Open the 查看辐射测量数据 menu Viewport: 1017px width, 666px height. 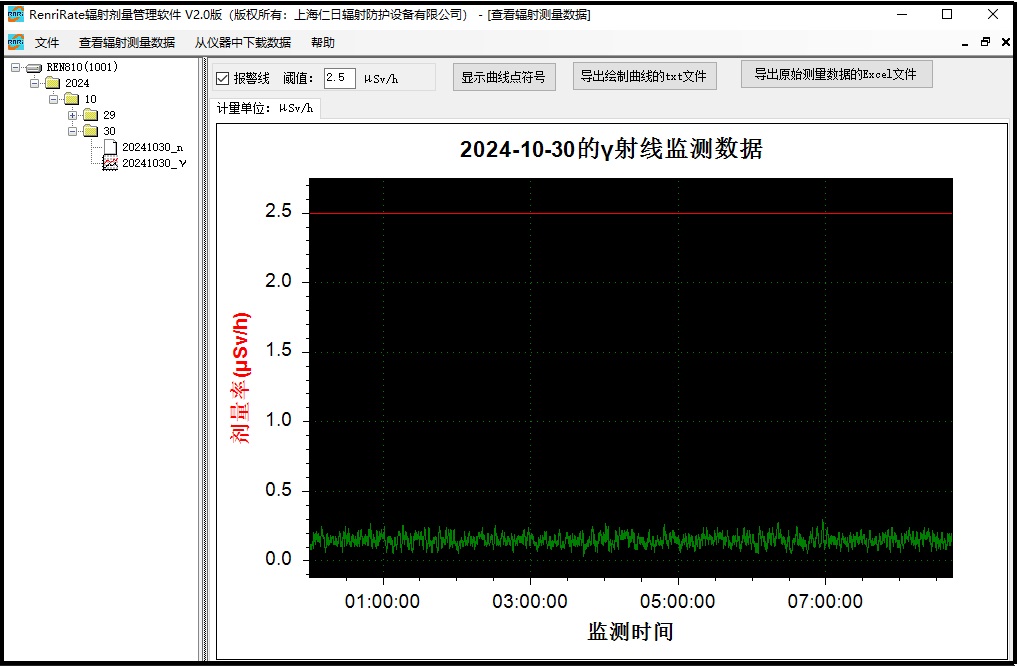[126, 42]
